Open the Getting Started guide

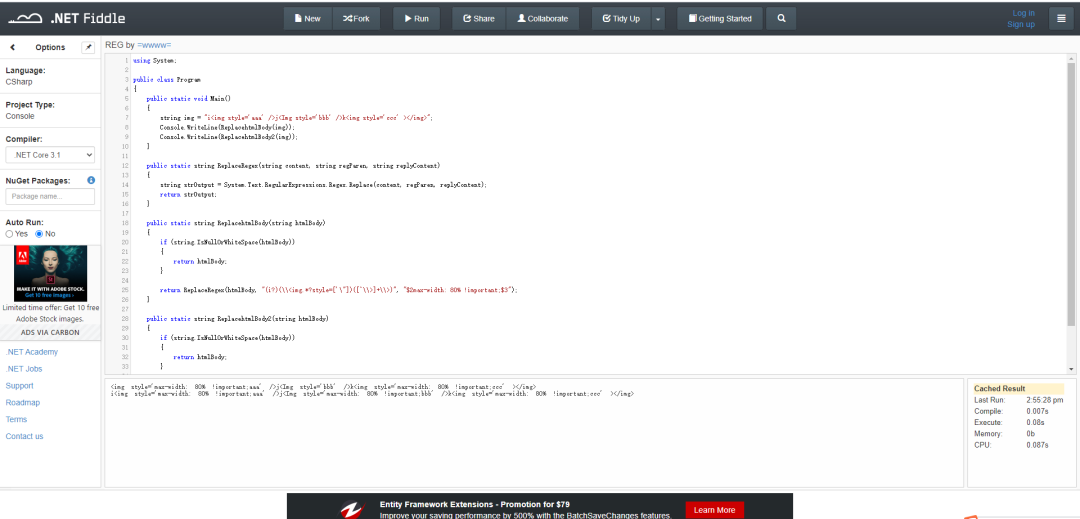click(x=719, y=18)
